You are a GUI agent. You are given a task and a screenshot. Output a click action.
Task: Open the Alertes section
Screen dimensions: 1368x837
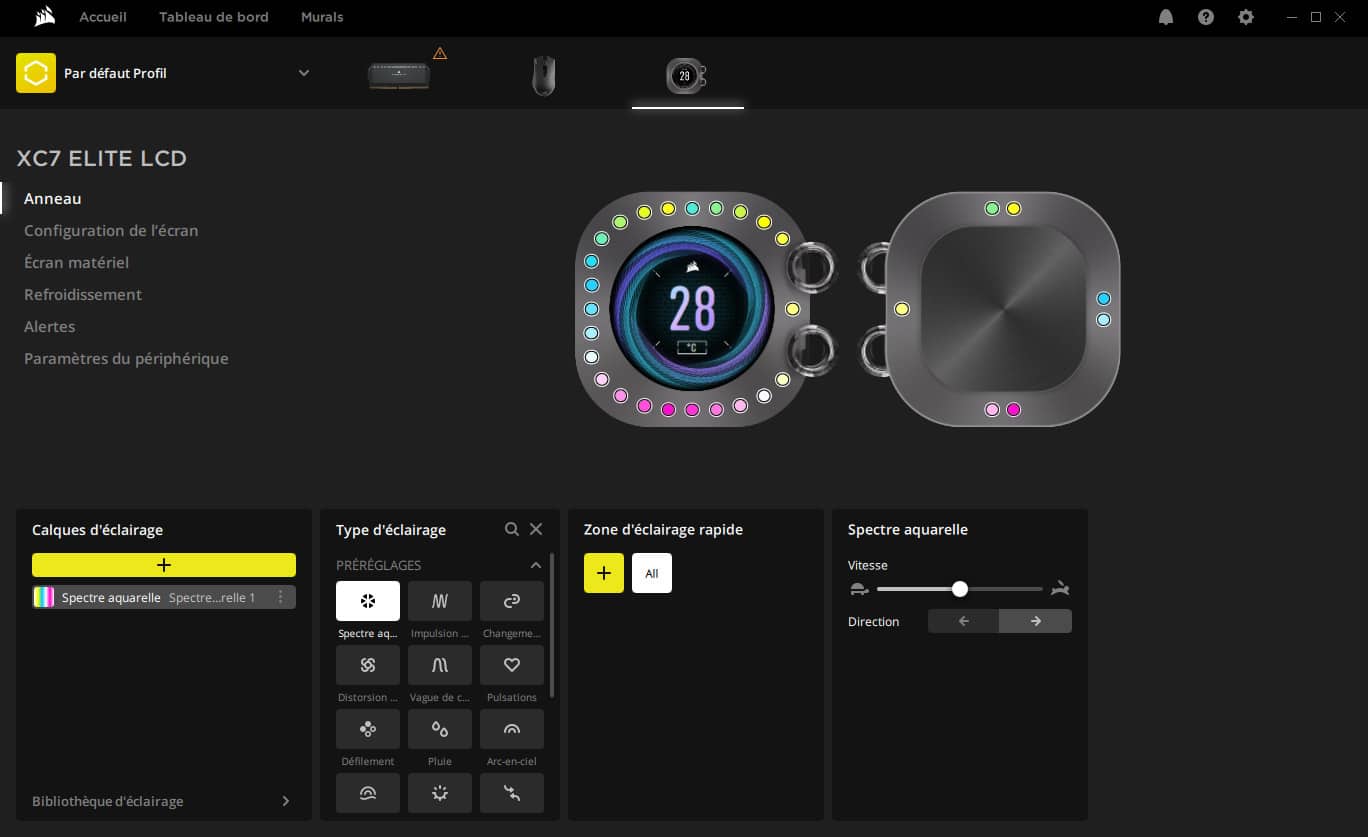(50, 326)
